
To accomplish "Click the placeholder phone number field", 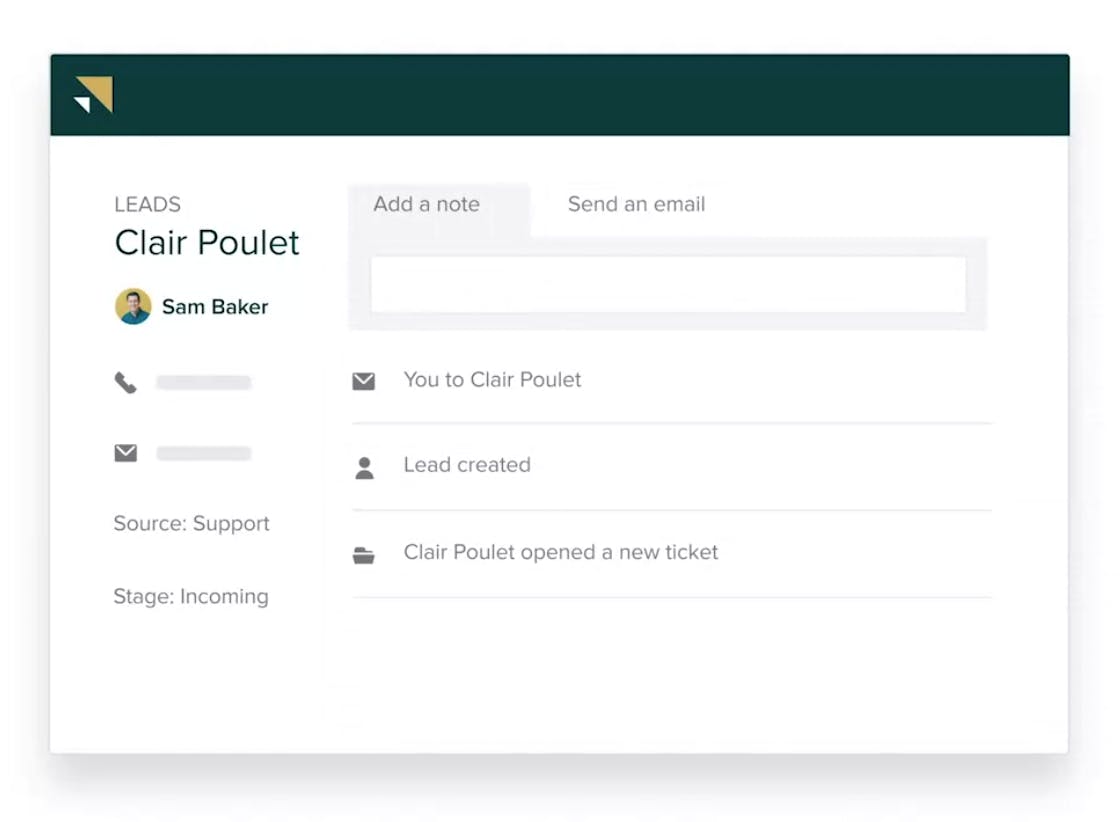I will [x=204, y=383].
